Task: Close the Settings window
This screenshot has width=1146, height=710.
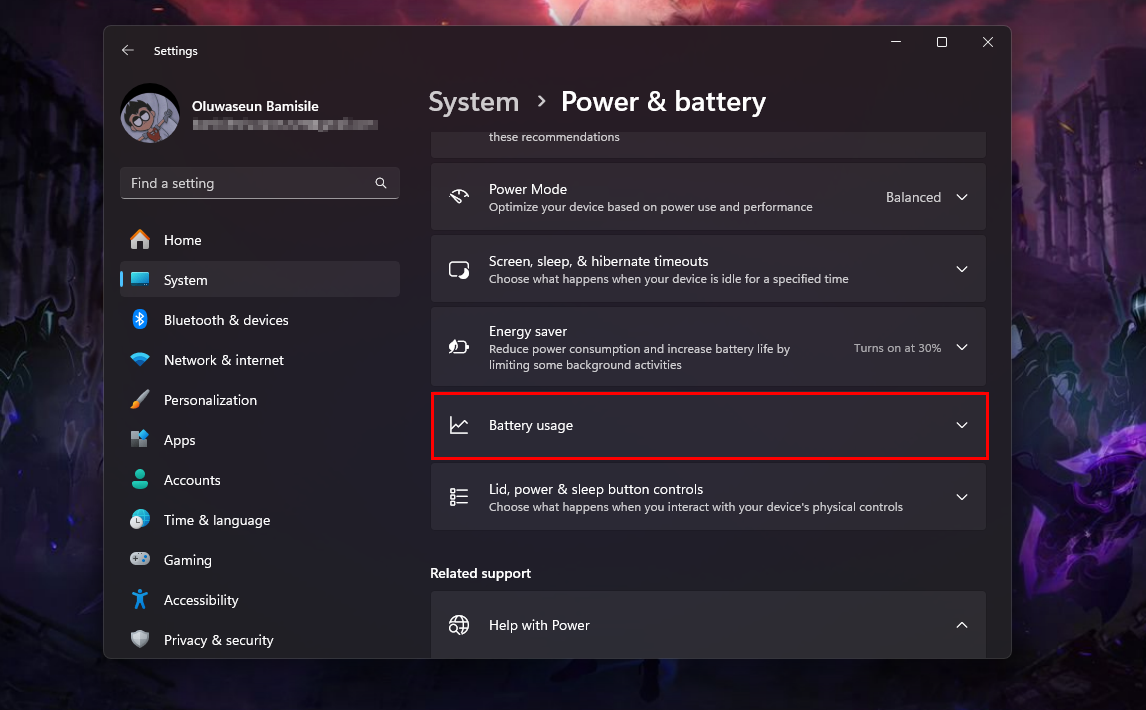Action: point(988,42)
